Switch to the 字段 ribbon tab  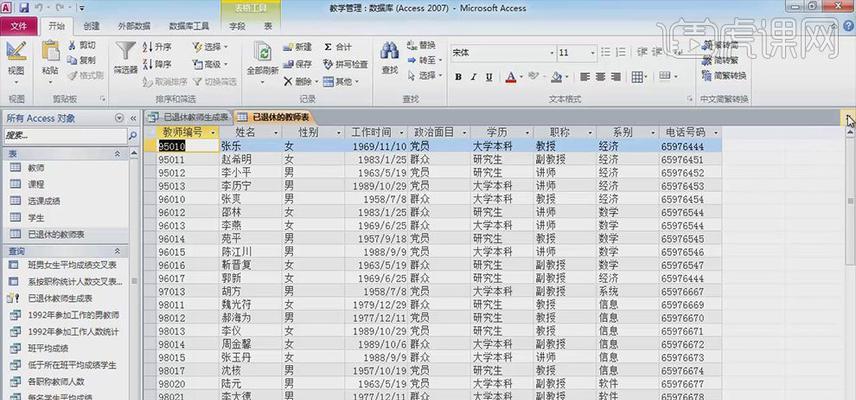coord(237,26)
